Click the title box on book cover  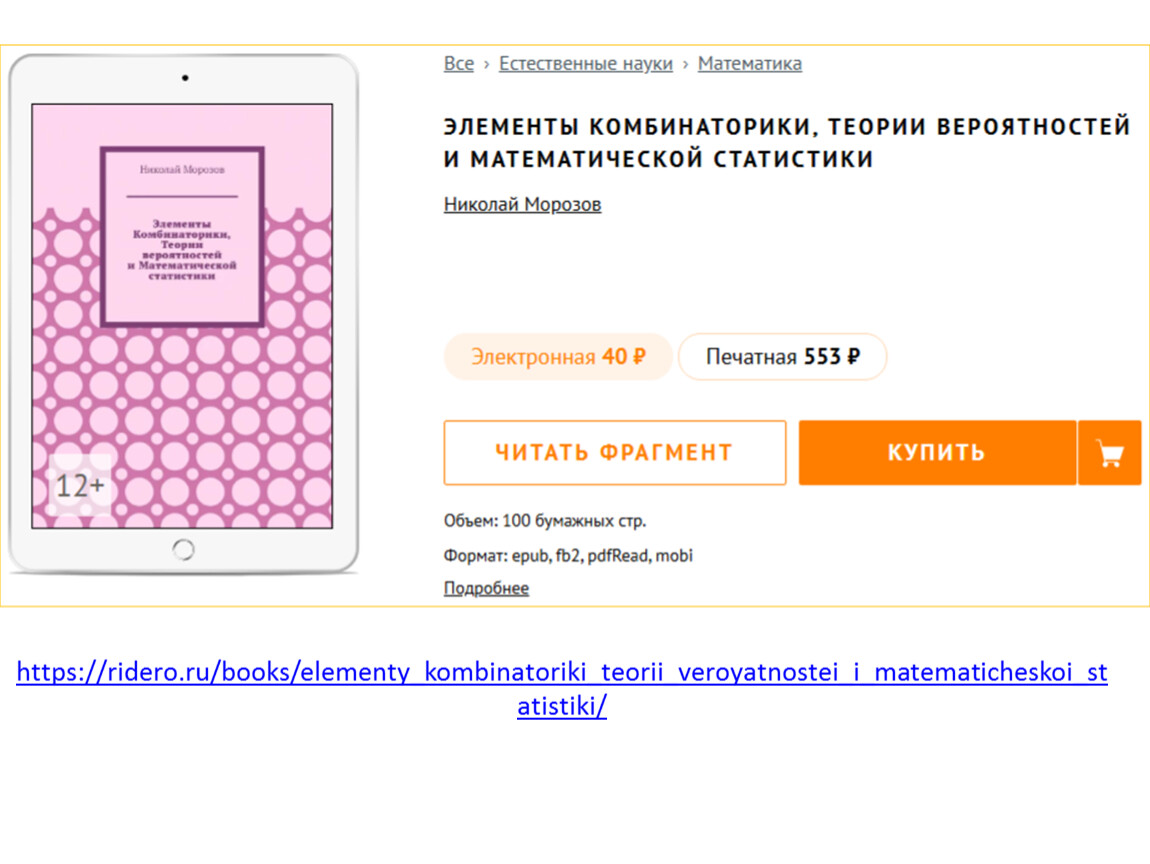click(182, 236)
